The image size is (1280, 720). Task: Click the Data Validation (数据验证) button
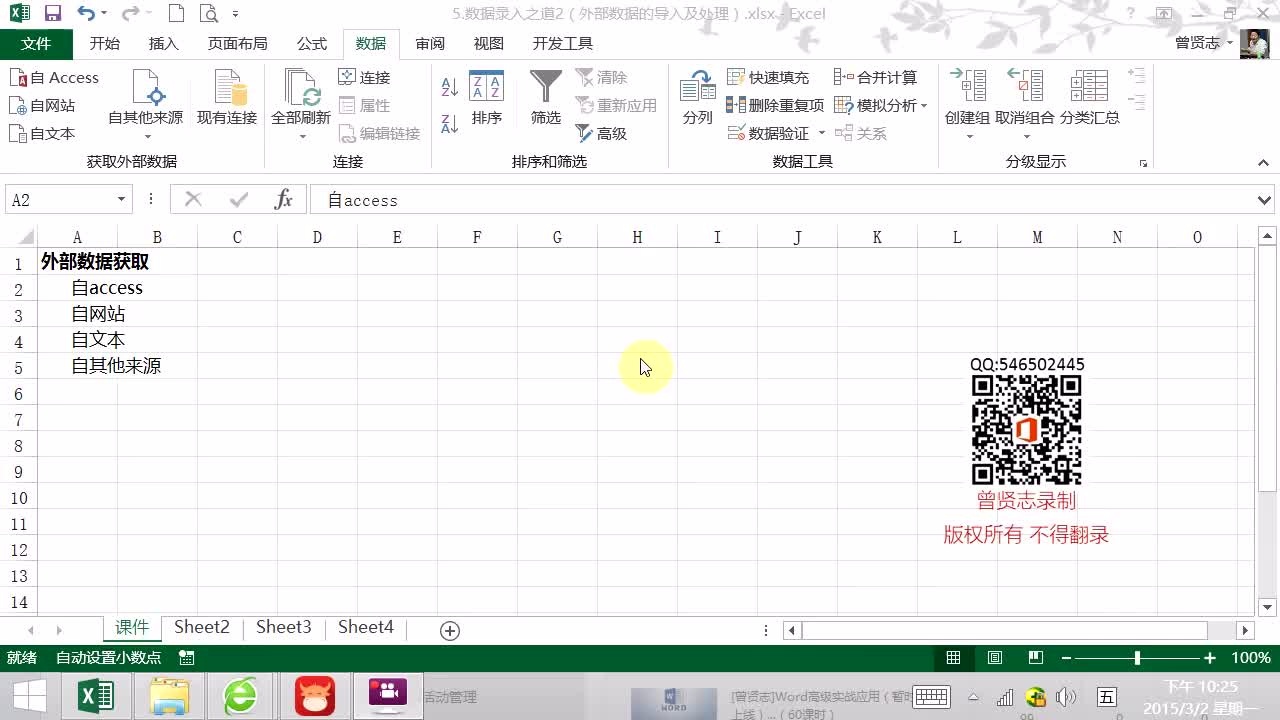[769, 134]
